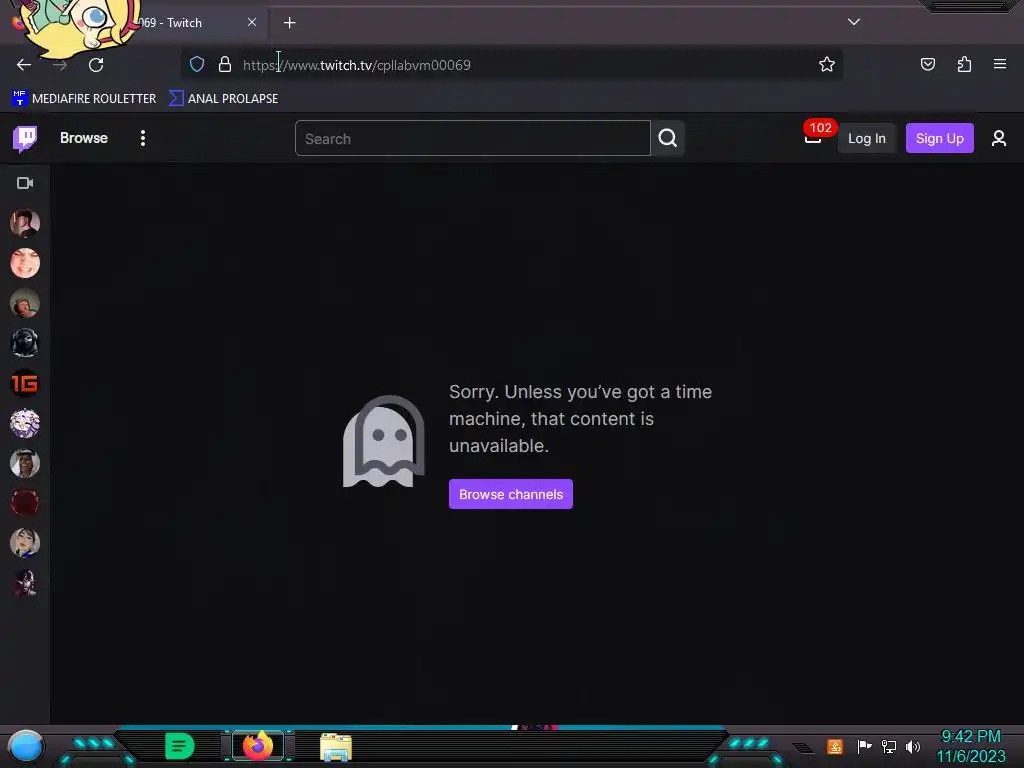Open volume speaker tray icon
1024x768 pixels.
tap(912, 746)
